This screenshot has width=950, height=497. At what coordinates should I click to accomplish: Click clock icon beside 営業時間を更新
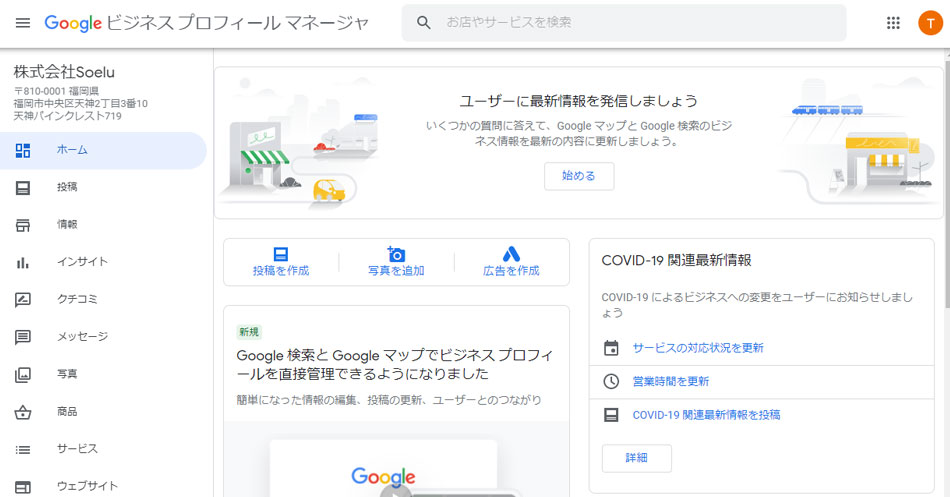click(611, 381)
